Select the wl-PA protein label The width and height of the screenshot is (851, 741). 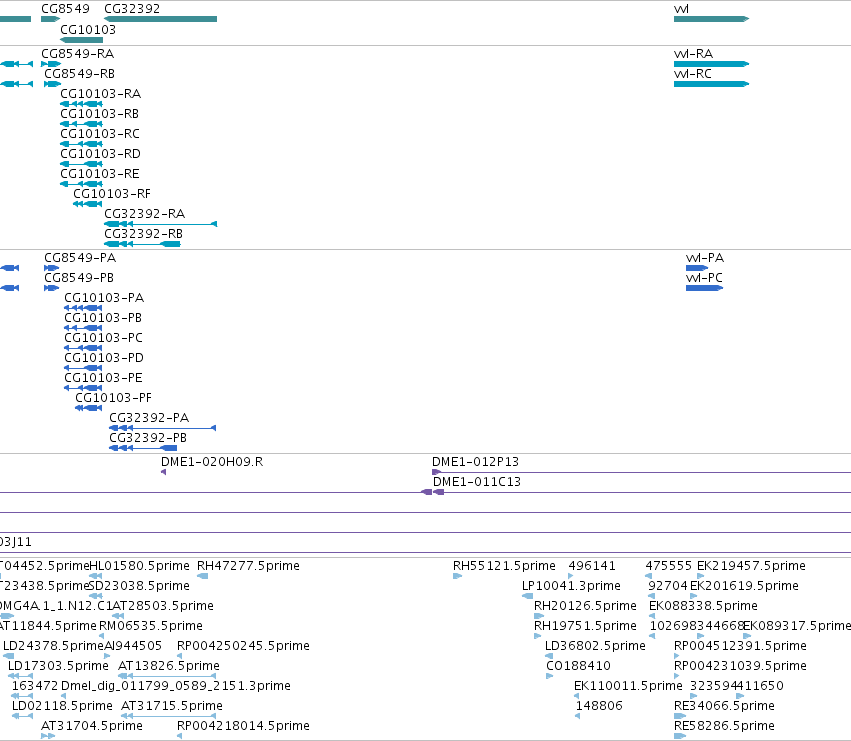click(705, 258)
